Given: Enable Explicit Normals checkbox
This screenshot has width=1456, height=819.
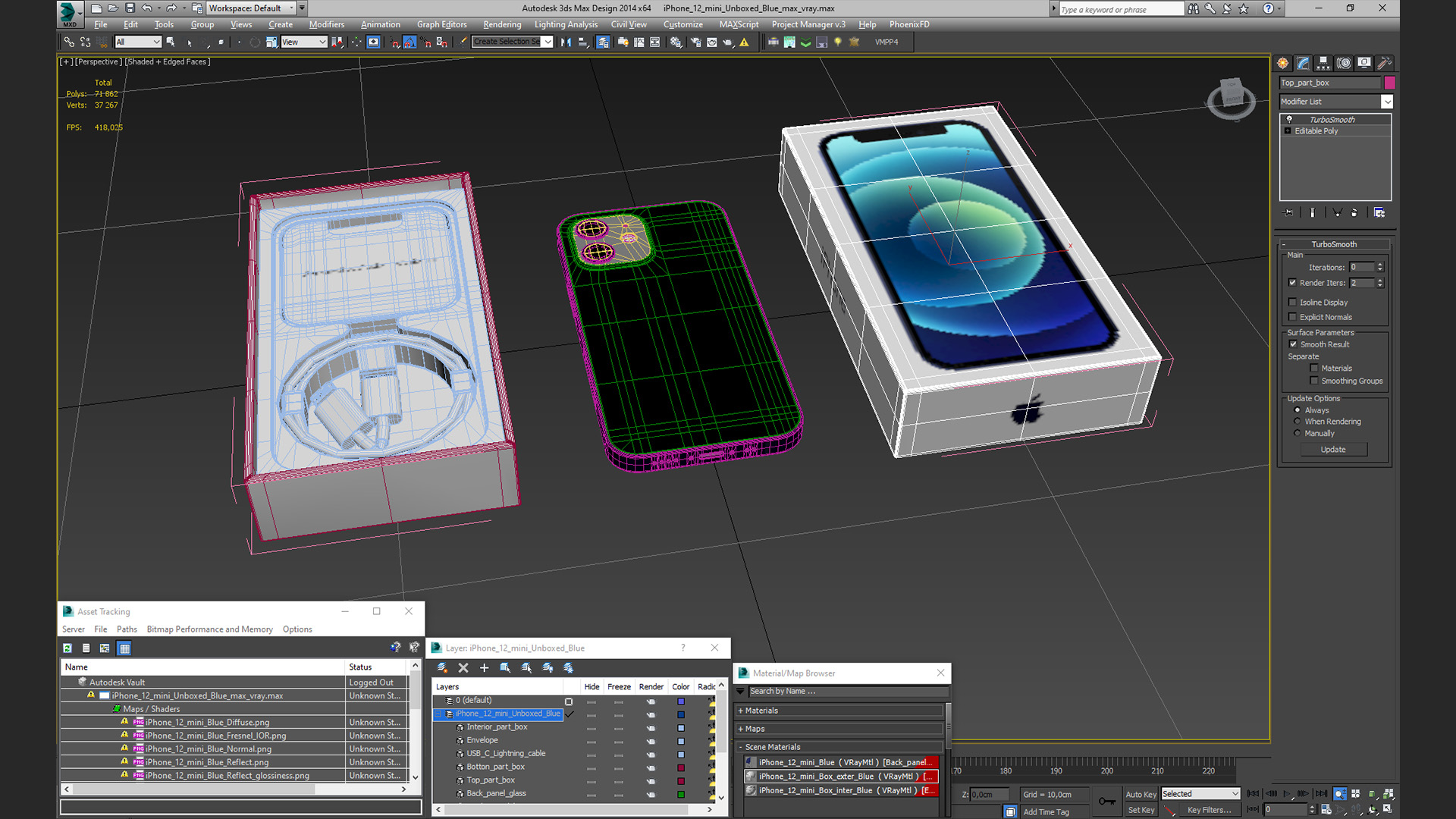Looking at the screenshot, I should coord(1293,318).
